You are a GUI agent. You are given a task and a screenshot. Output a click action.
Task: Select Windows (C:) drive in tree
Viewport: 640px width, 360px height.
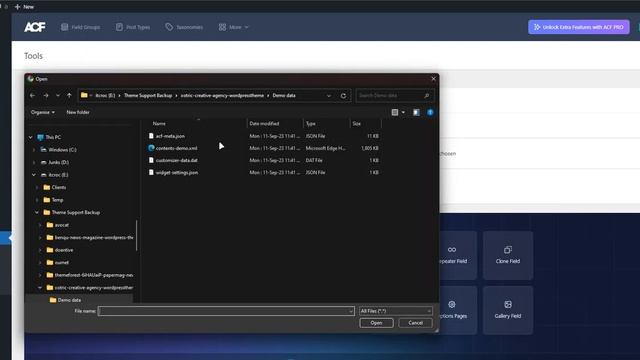[62, 150]
